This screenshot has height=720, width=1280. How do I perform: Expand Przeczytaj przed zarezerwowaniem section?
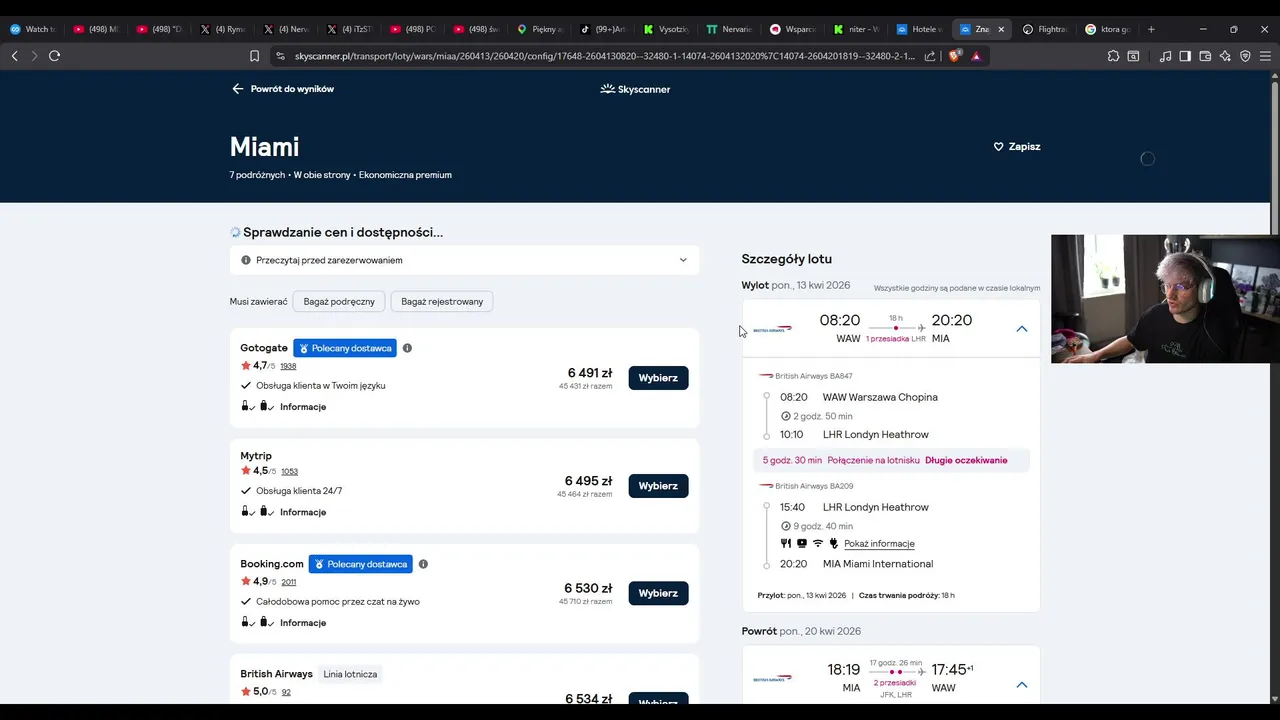tap(464, 260)
